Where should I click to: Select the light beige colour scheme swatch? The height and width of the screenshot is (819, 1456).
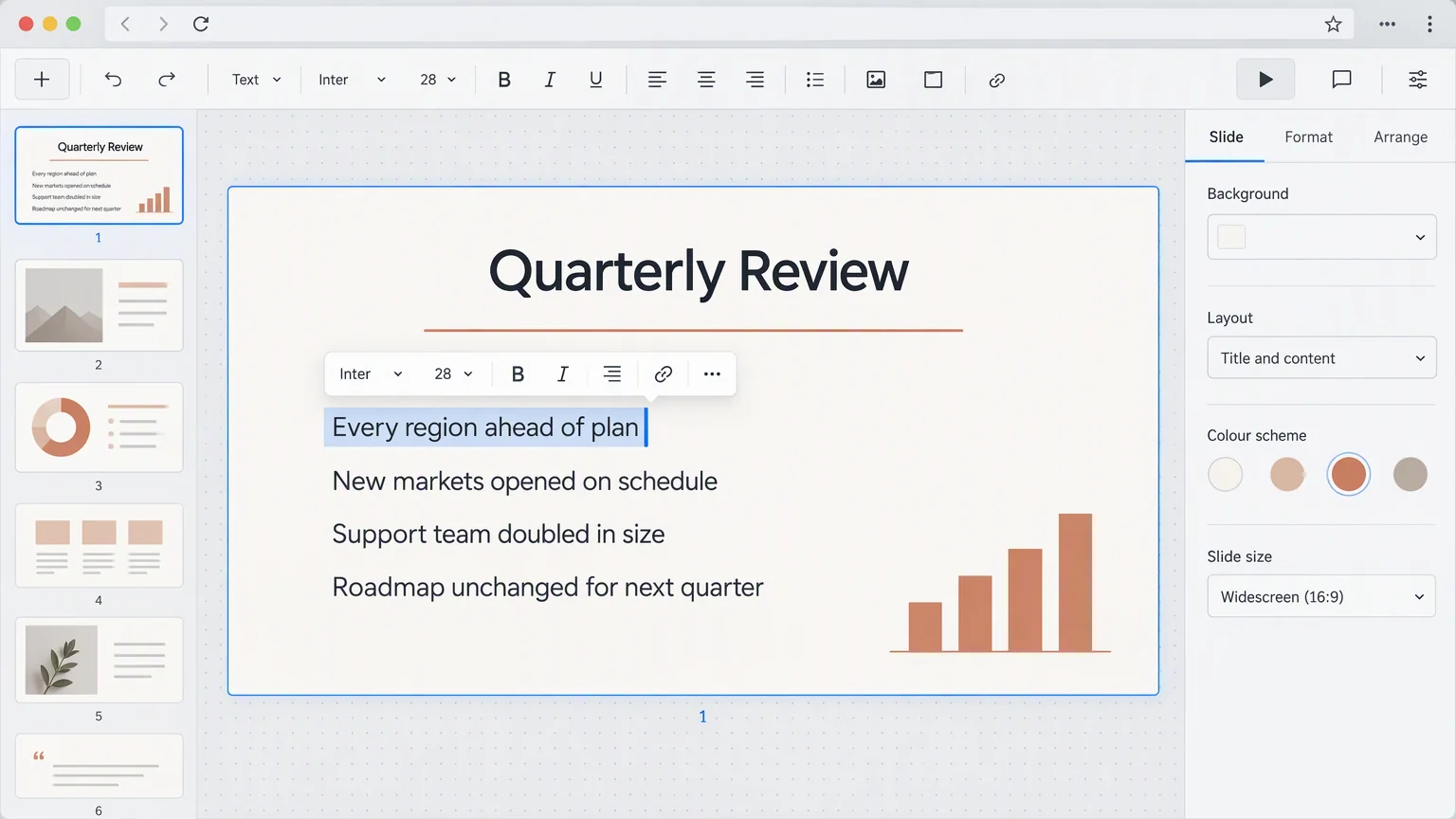tap(1287, 474)
